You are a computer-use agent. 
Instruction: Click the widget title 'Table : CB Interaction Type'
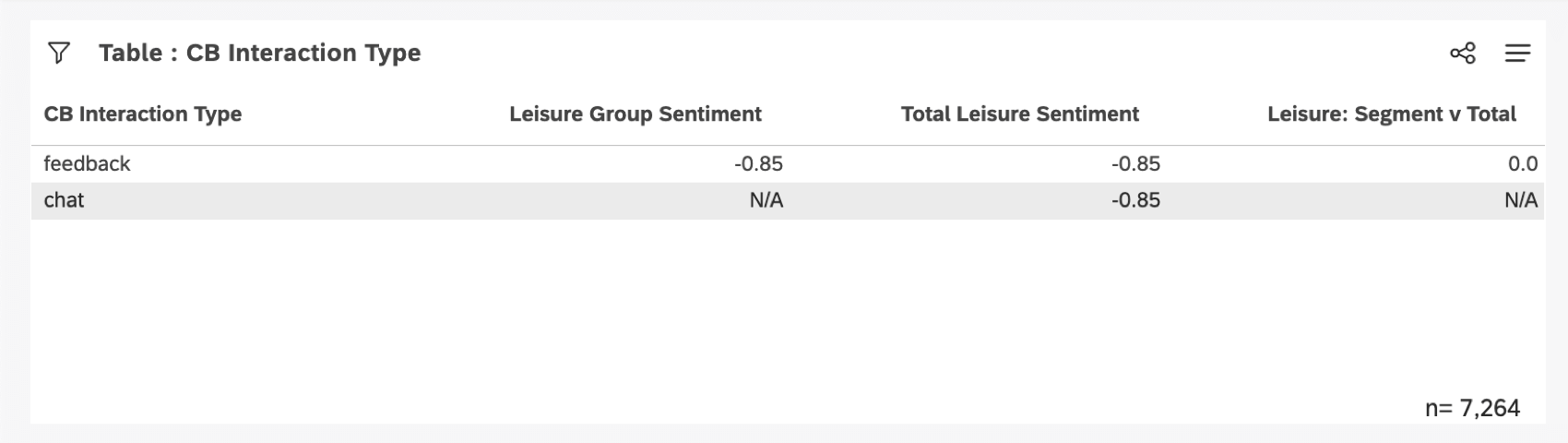click(x=259, y=54)
